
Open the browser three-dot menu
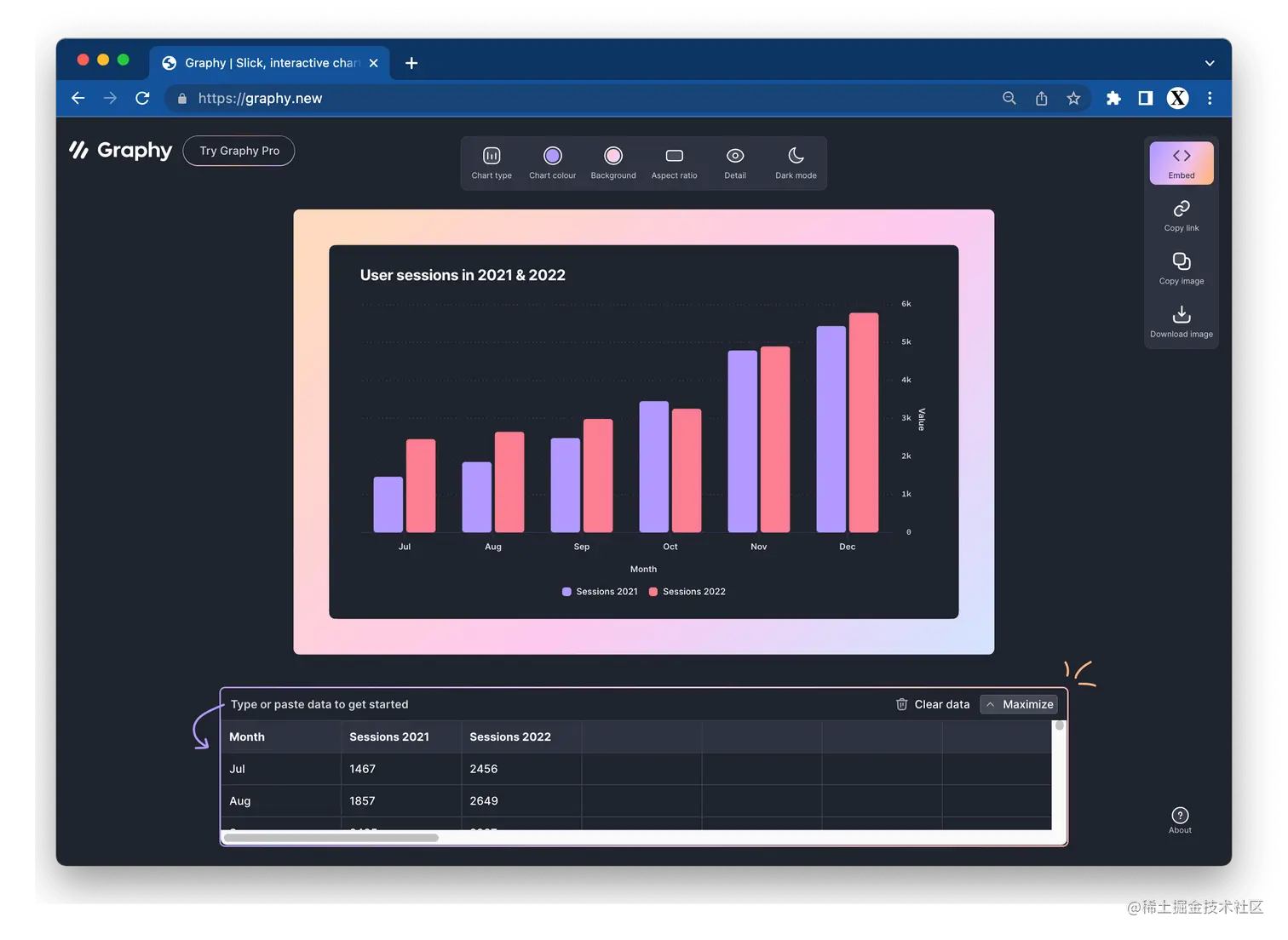[x=1210, y=98]
